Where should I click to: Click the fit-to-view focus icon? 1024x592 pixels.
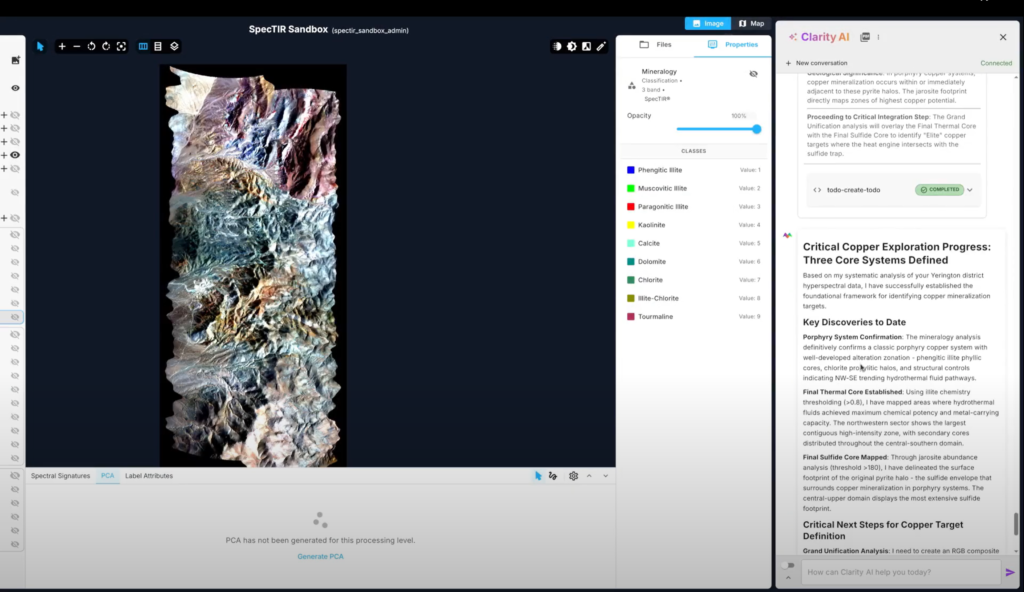(121, 46)
